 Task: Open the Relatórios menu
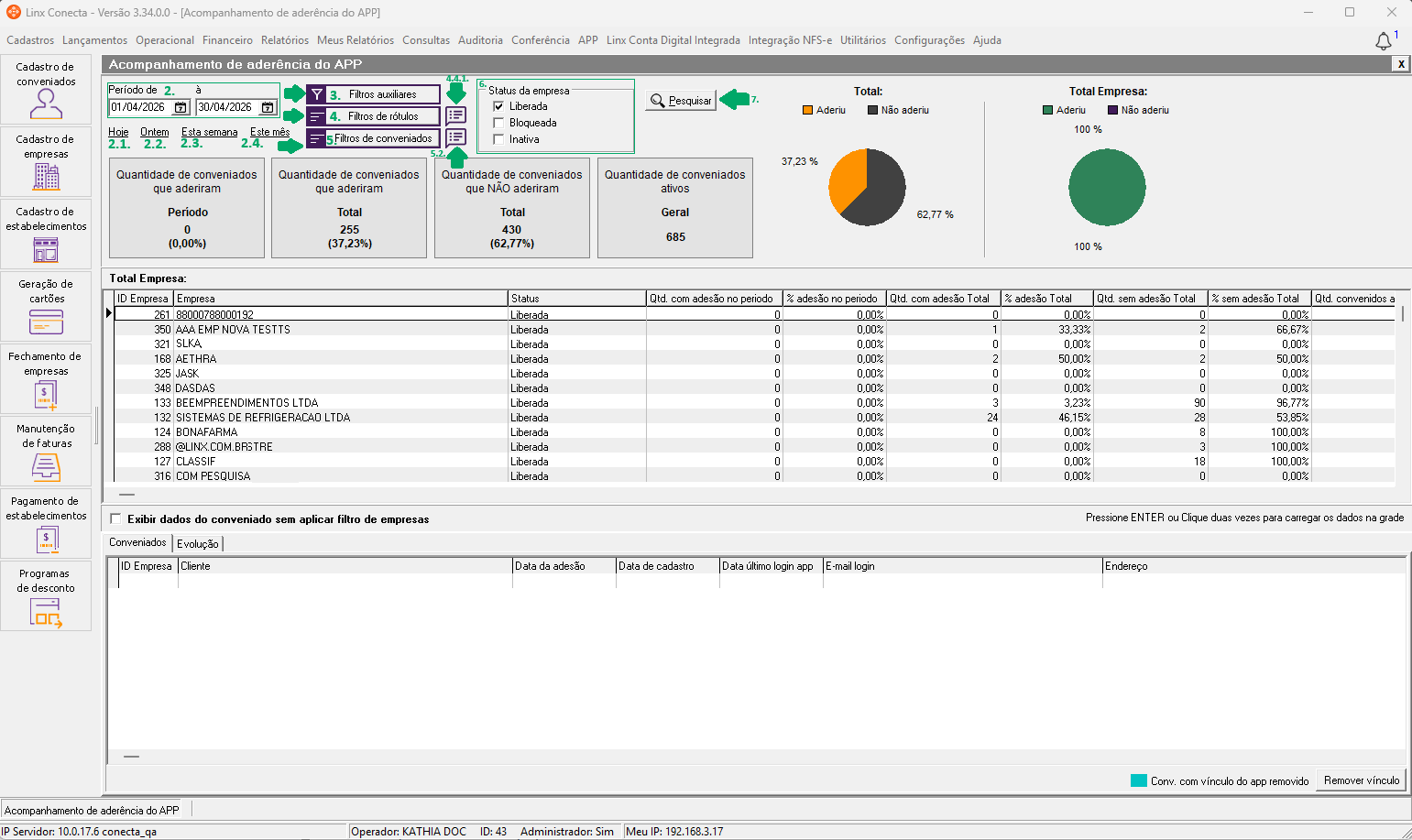pyautogui.click(x=284, y=40)
